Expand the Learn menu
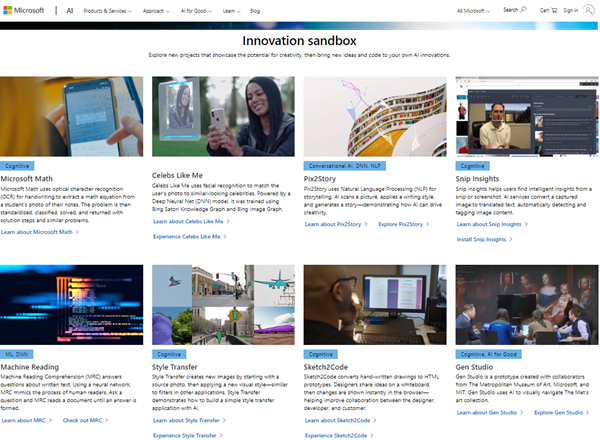 point(231,11)
